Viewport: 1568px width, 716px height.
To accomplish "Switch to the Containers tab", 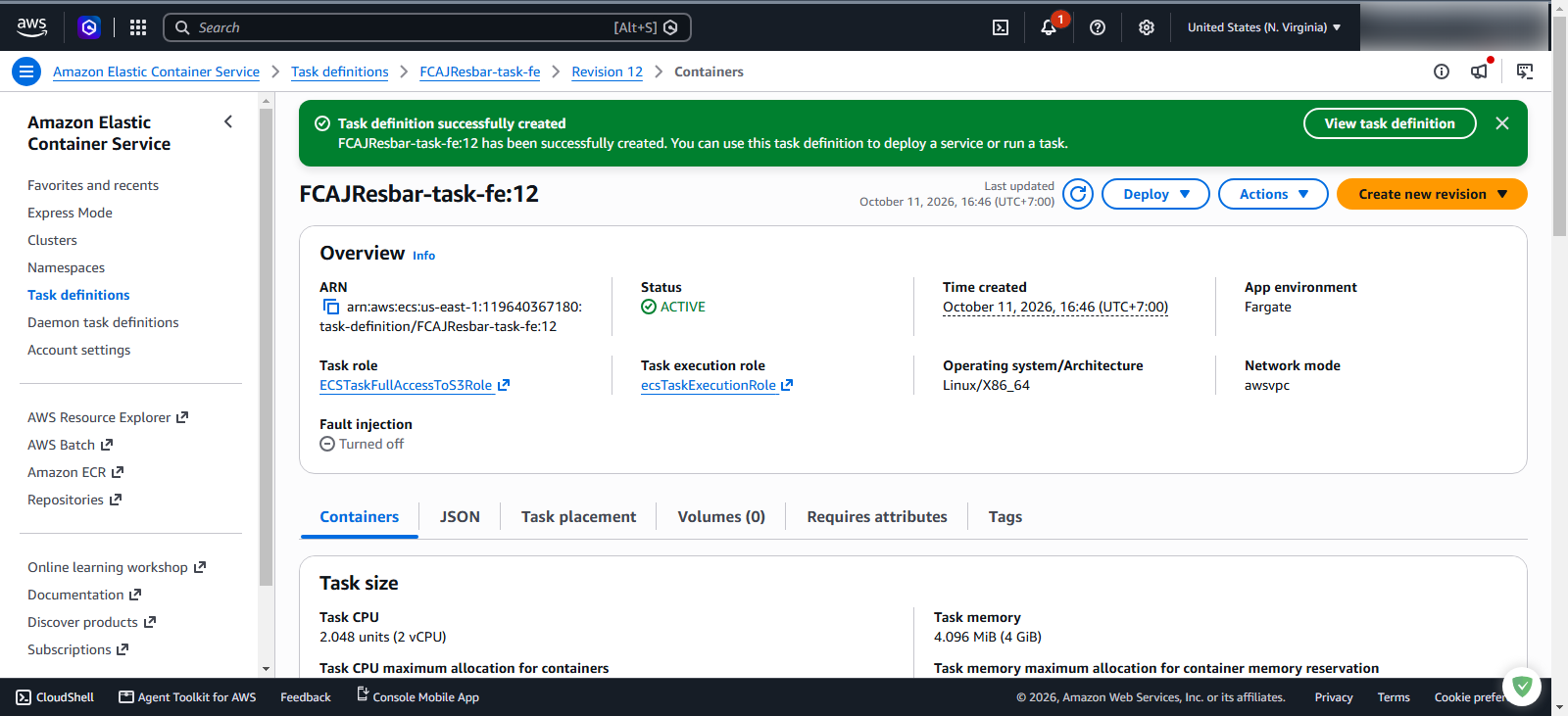I will (360, 517).
